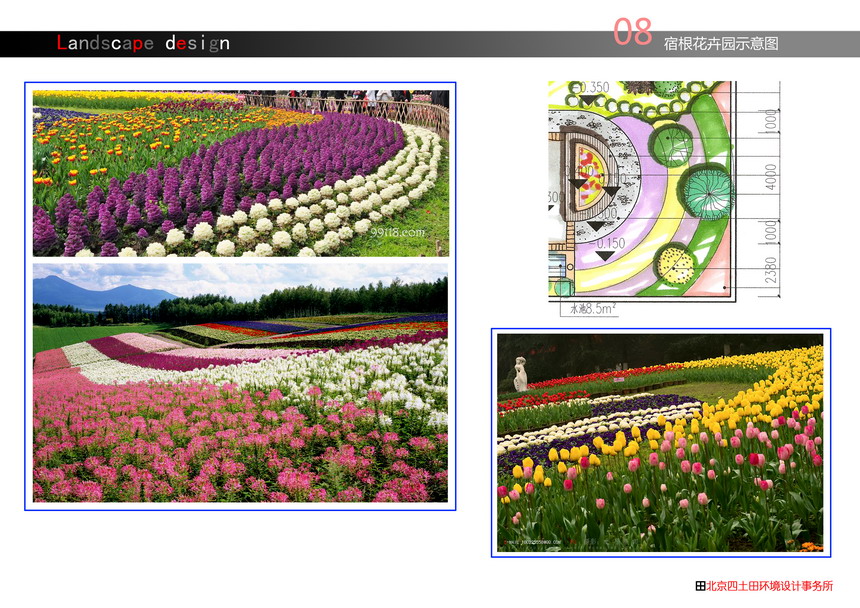Click the Landscape design header title
The image size is (860, 608).
pos(143,43)
